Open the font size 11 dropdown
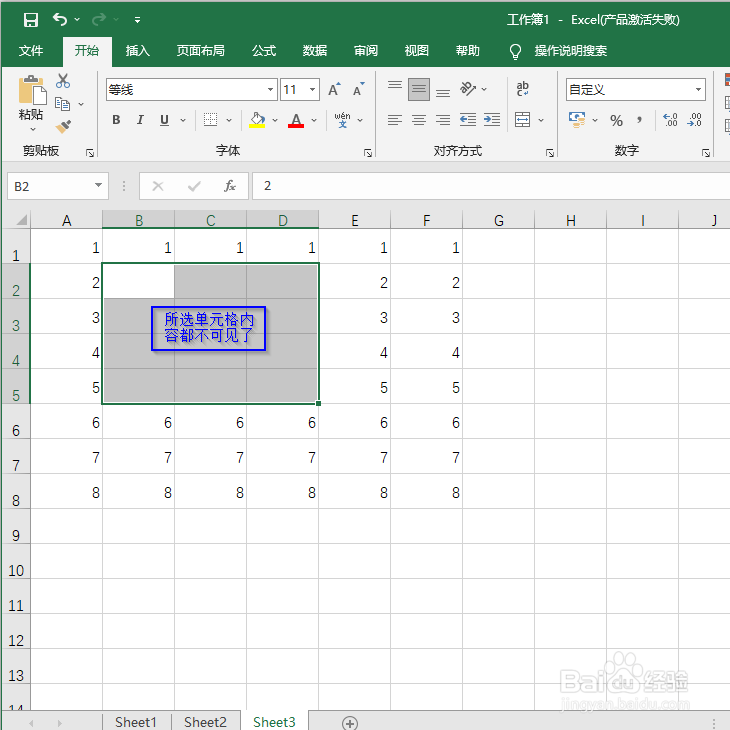730x730 pixels. pos(312,89)
